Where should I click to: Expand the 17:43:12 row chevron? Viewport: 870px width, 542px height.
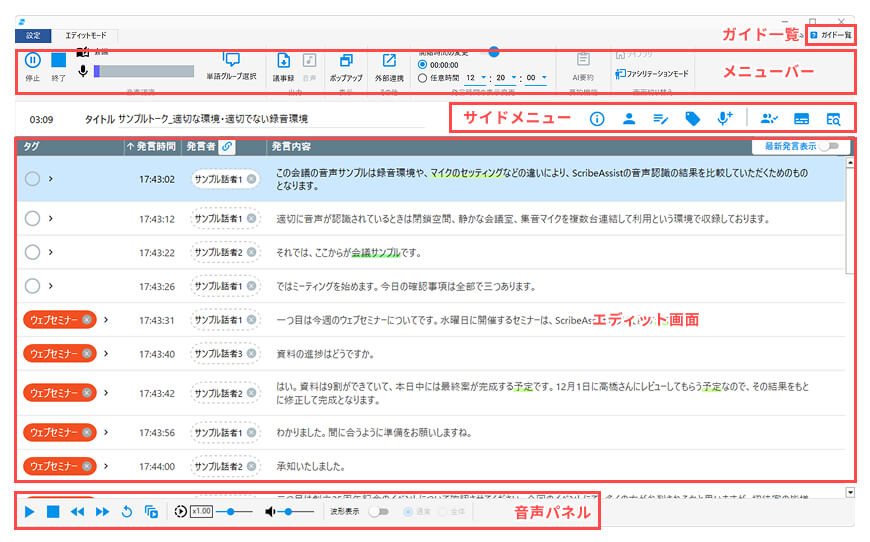click(50, 219)
